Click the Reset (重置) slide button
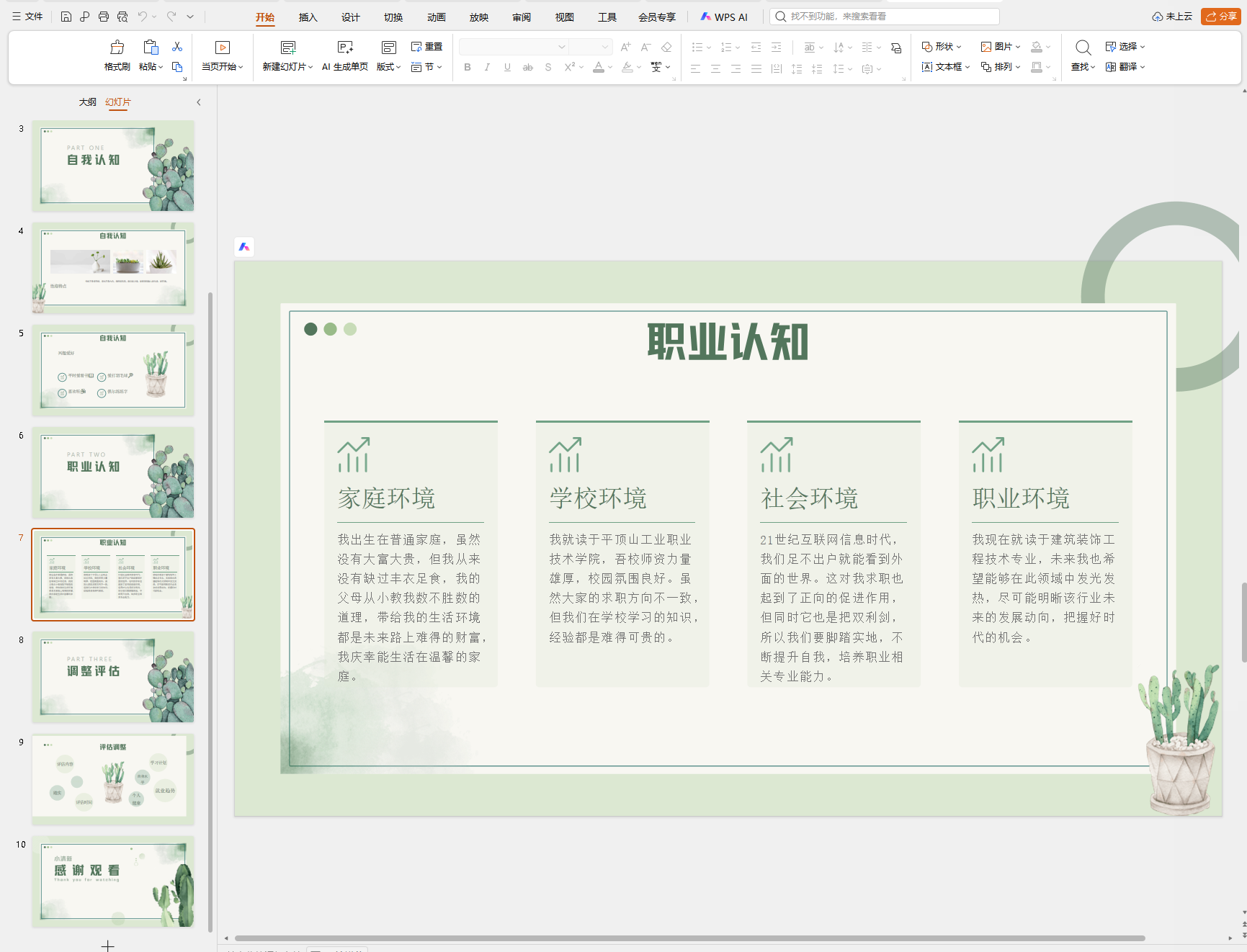The image size is (1247, 952). 426,47
